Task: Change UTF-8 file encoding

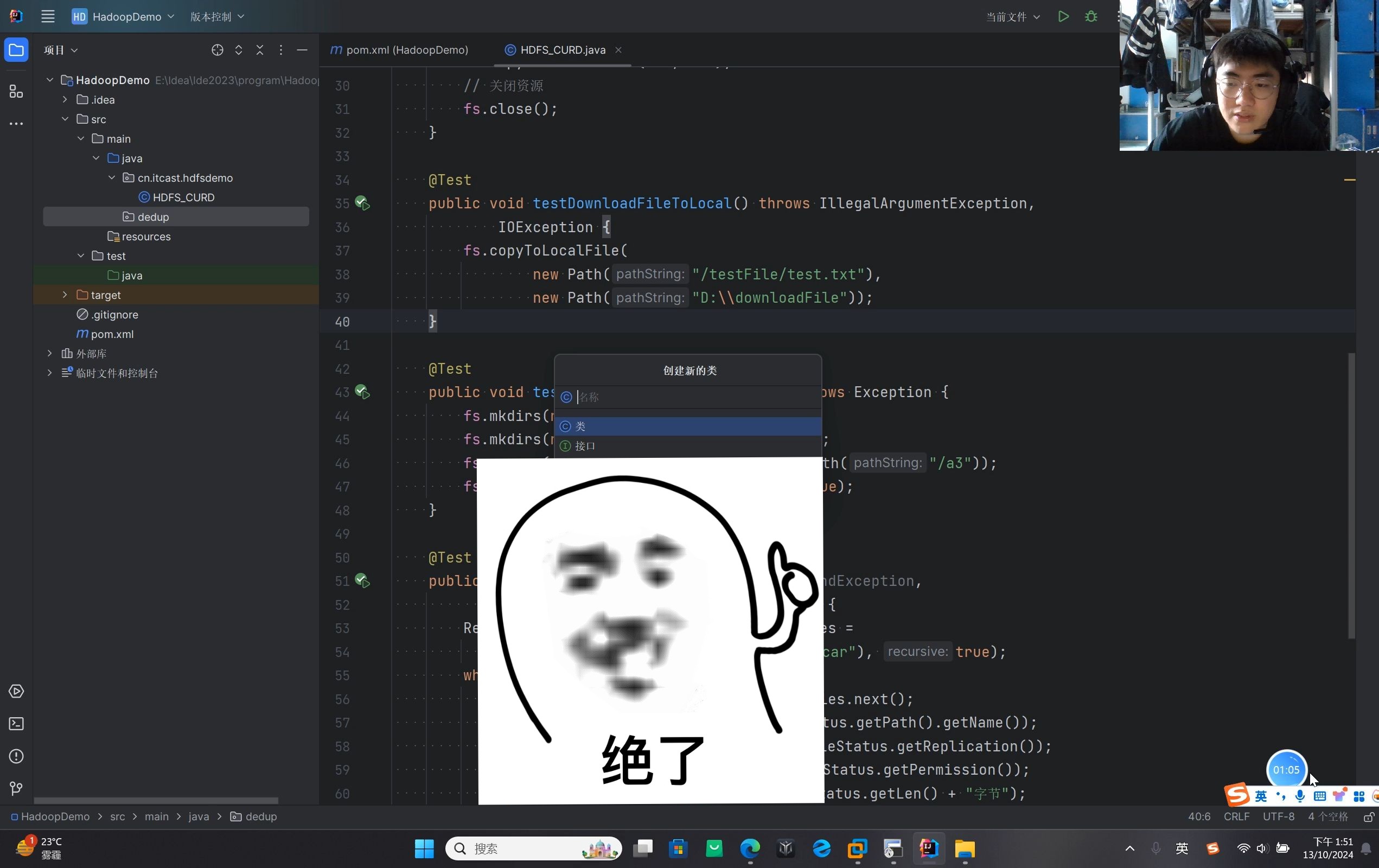Action: [x=1278, y=816]
